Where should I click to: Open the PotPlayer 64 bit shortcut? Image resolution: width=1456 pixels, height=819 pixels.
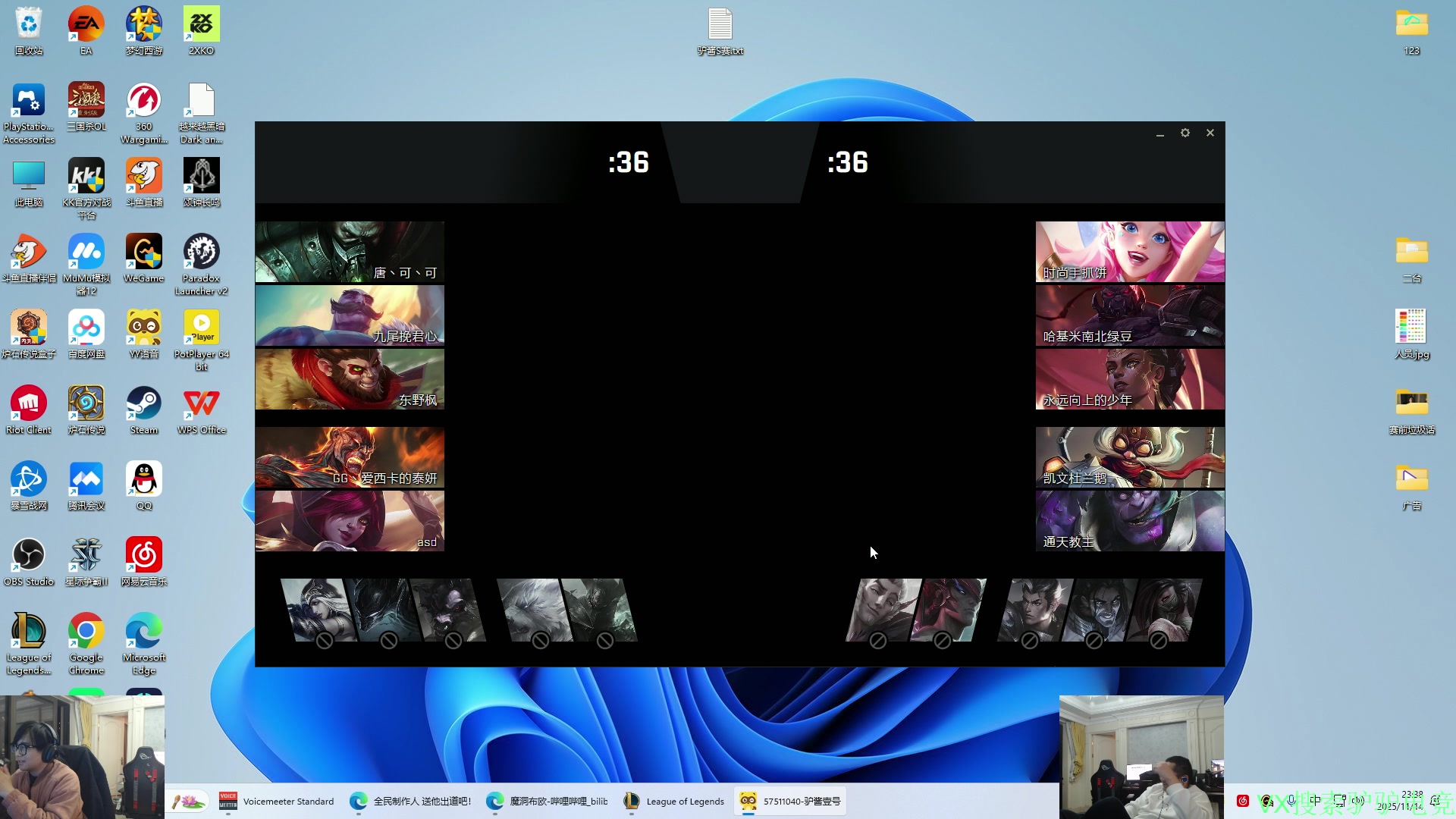(201, 328)
